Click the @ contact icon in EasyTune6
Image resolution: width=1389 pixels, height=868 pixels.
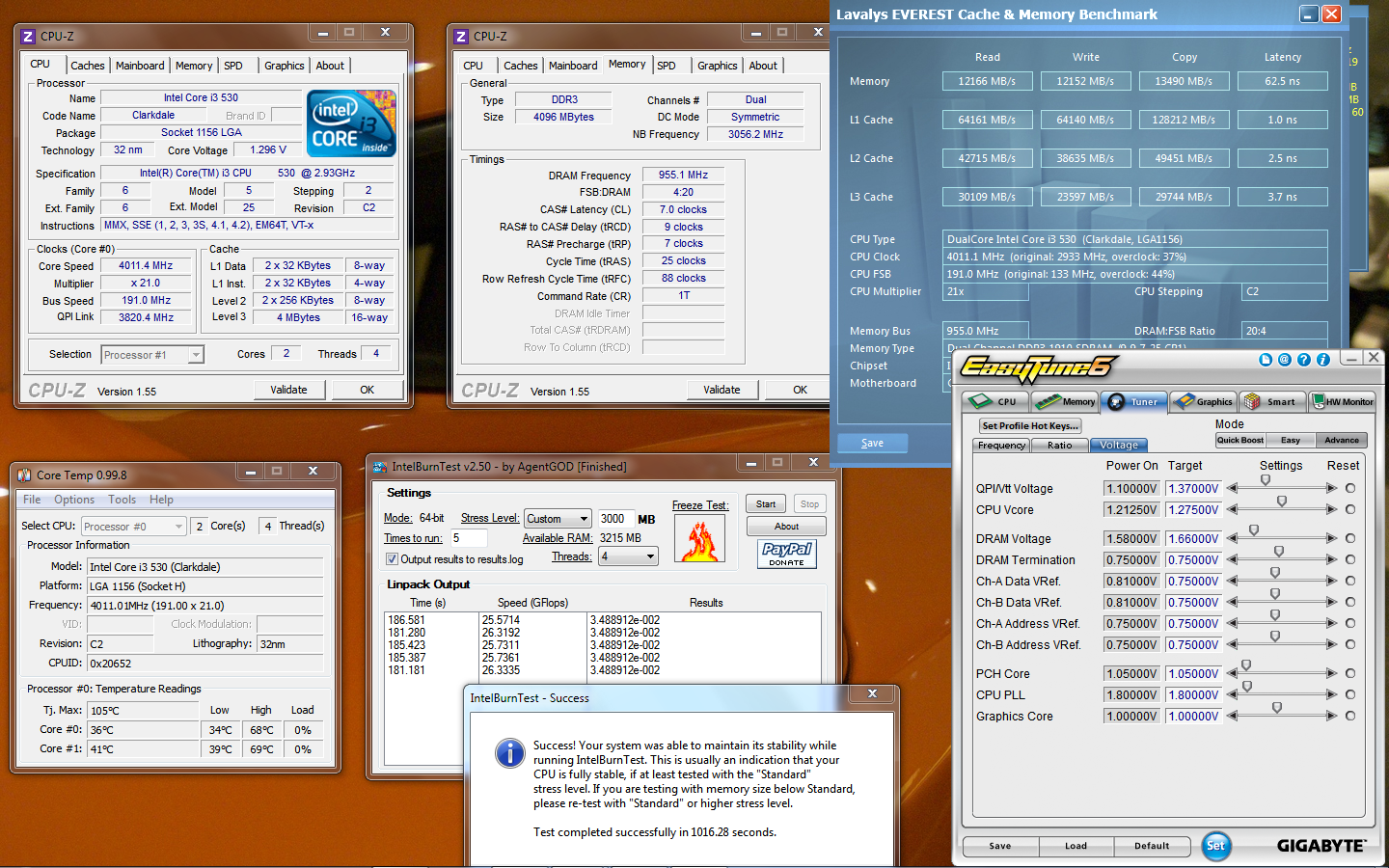point(1284,360)
